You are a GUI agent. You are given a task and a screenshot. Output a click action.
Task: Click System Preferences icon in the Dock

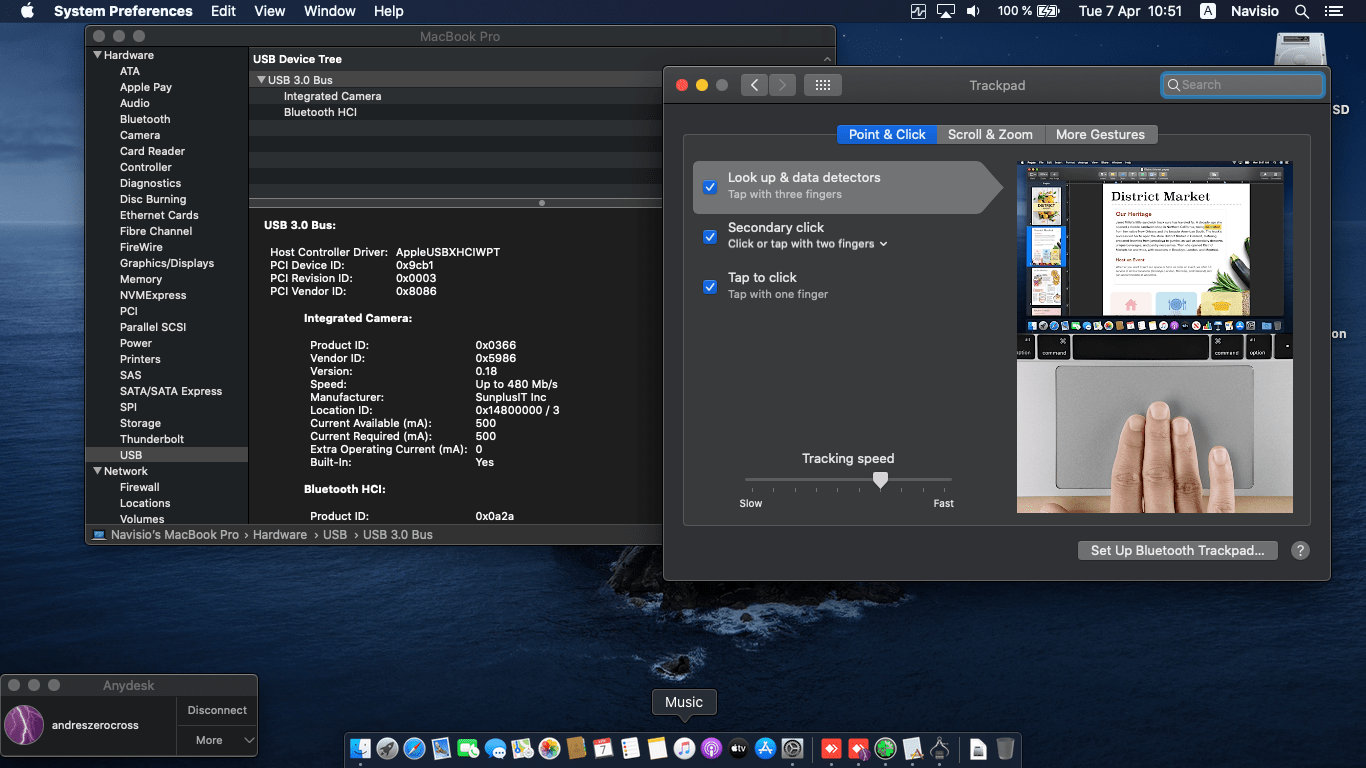793,748
